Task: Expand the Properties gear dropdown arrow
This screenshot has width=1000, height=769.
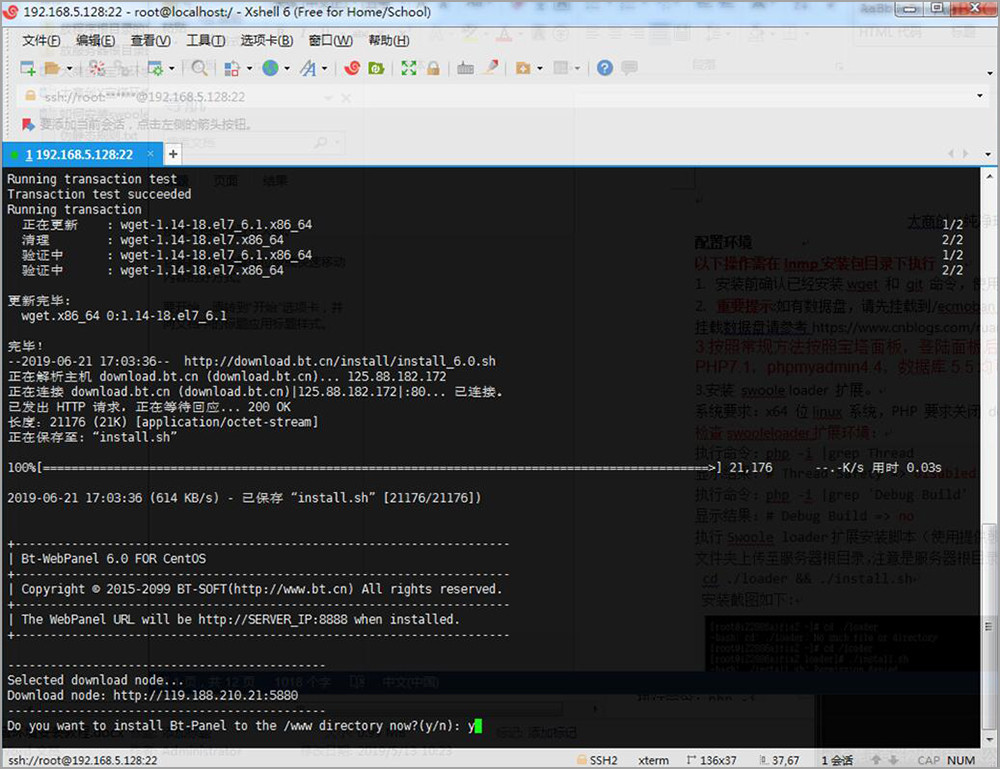Action: [172, 68]
